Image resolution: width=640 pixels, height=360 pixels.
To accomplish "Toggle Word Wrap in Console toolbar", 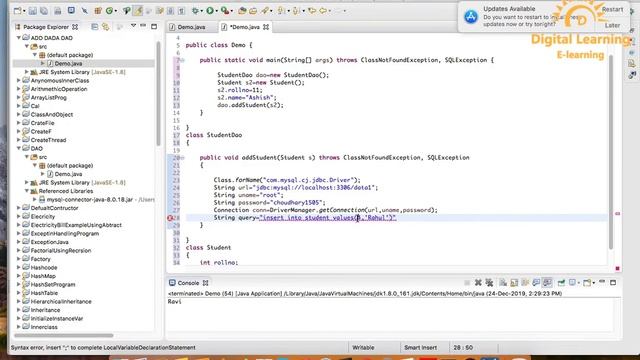I will (525, 282).
